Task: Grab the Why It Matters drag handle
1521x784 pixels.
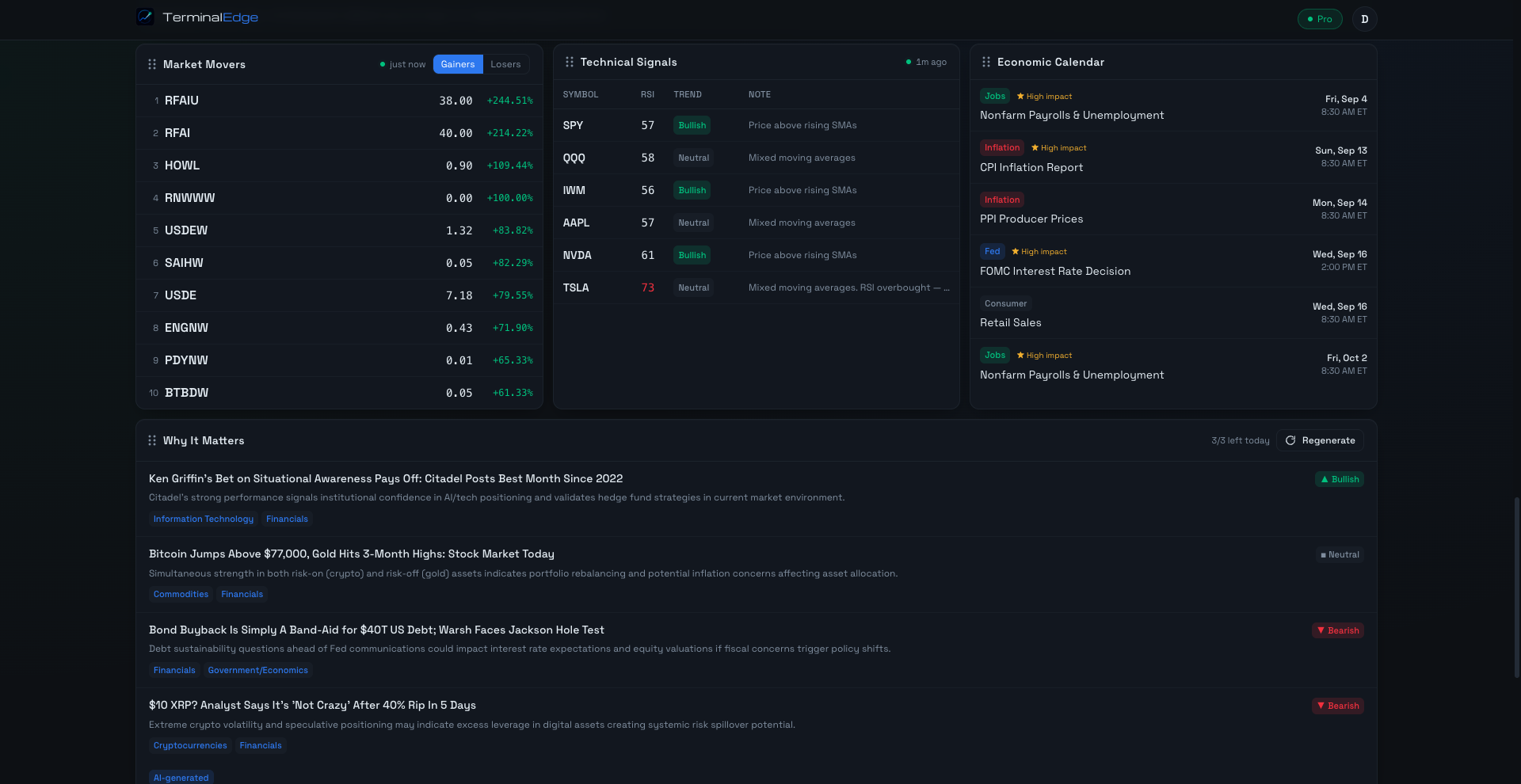Action: coord(152,440)
